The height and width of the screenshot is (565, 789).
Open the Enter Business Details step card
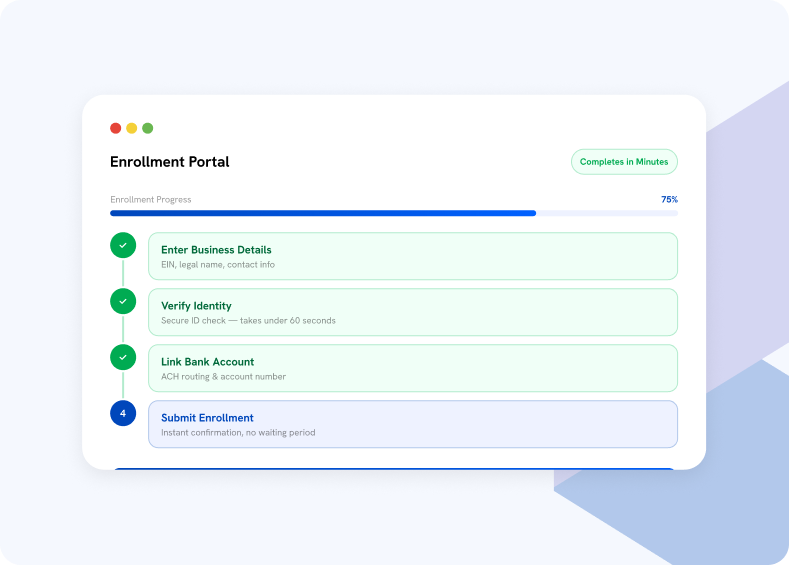[x=413, y=256]
